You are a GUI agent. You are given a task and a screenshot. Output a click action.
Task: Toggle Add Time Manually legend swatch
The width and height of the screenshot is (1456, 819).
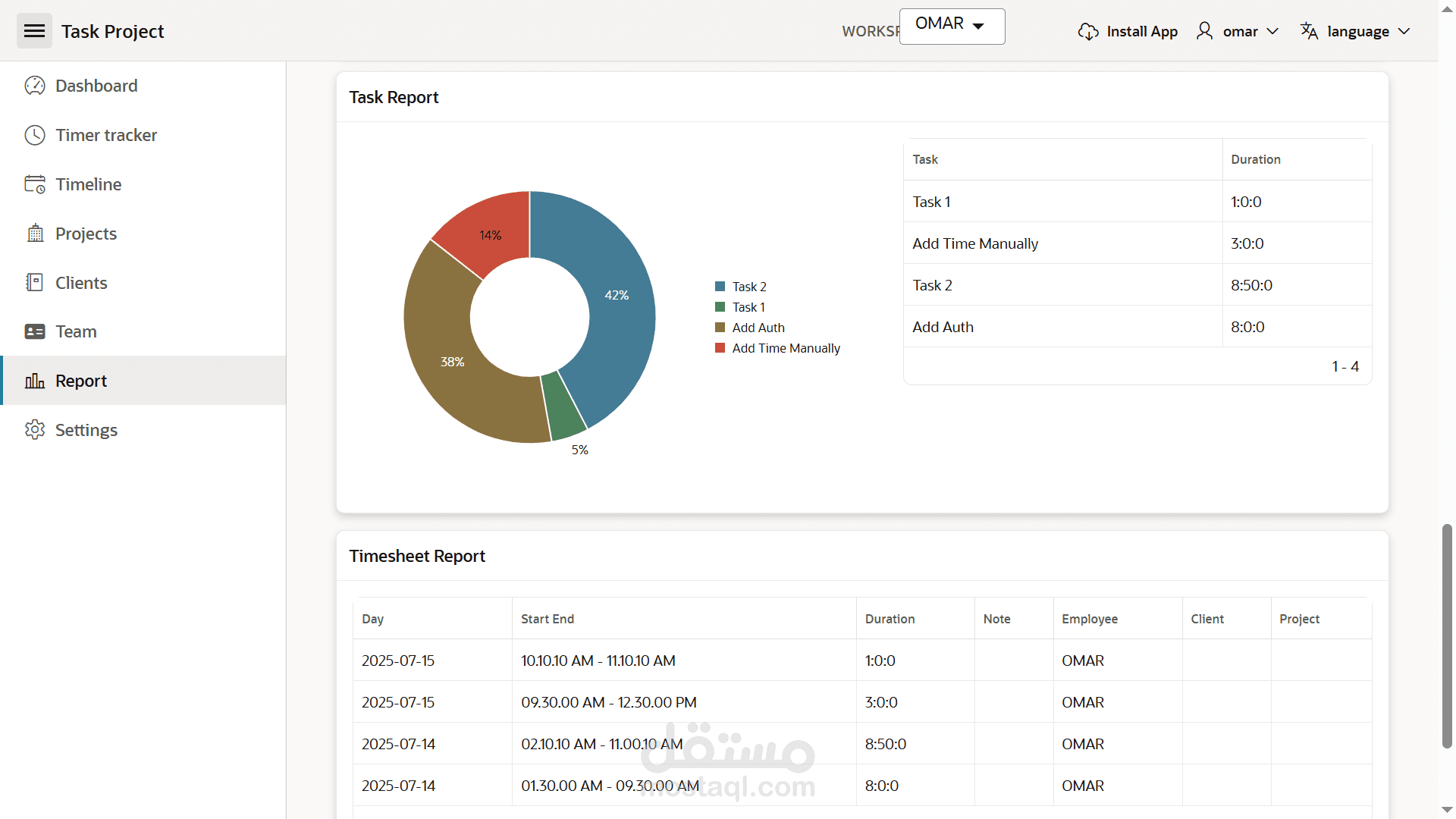point(720,348)
